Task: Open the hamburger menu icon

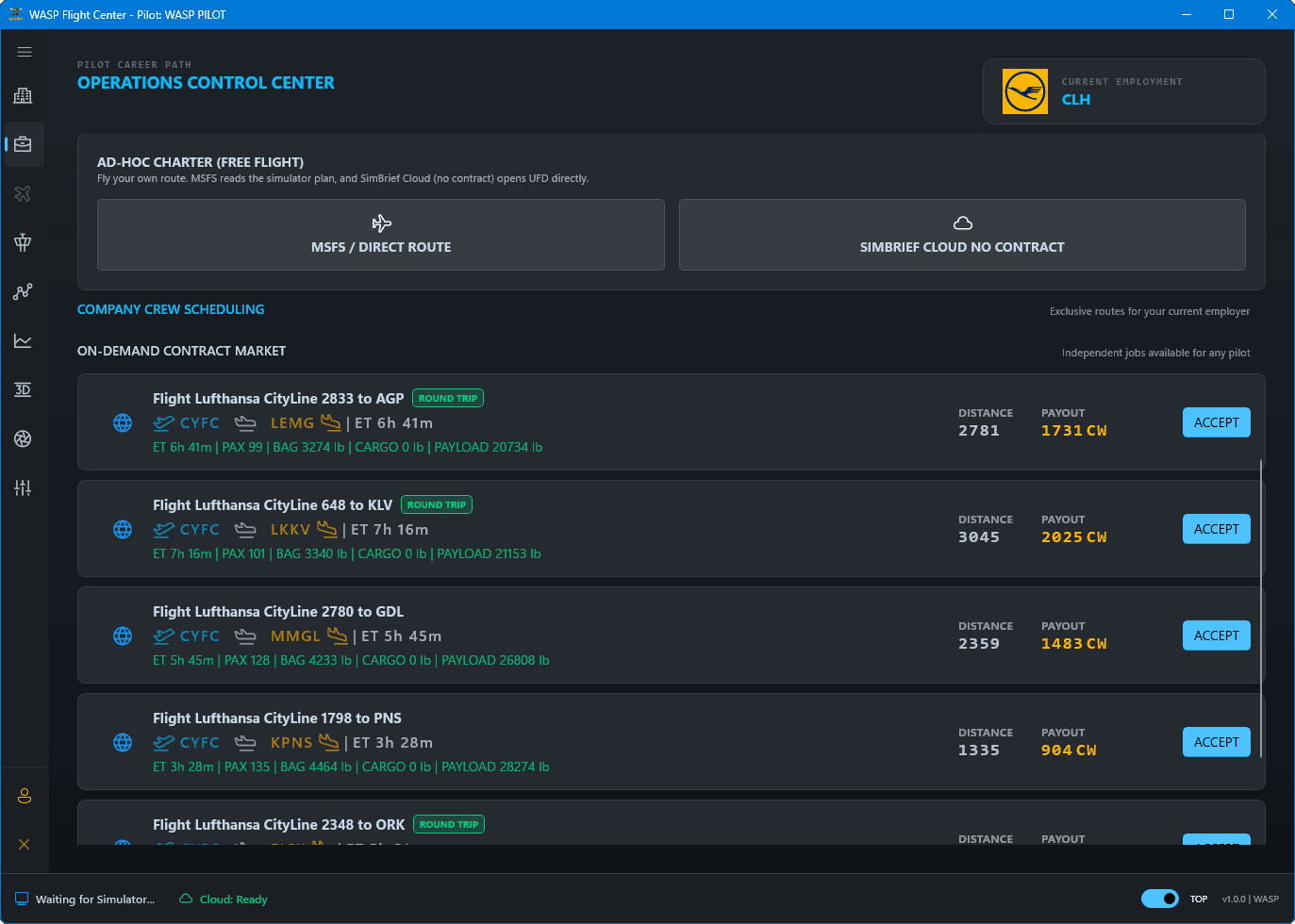Action: pyautogui.click(x=25, y=52)
